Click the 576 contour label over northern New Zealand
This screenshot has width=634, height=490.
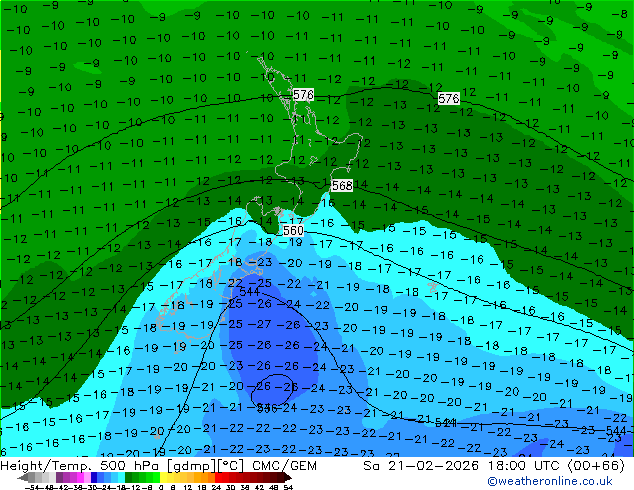click(x=303, y=95)
